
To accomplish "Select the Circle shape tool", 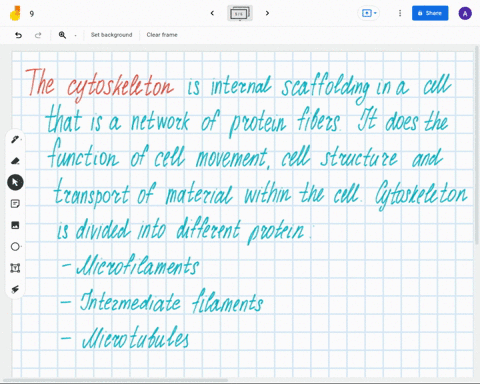I will coord(15,247).
